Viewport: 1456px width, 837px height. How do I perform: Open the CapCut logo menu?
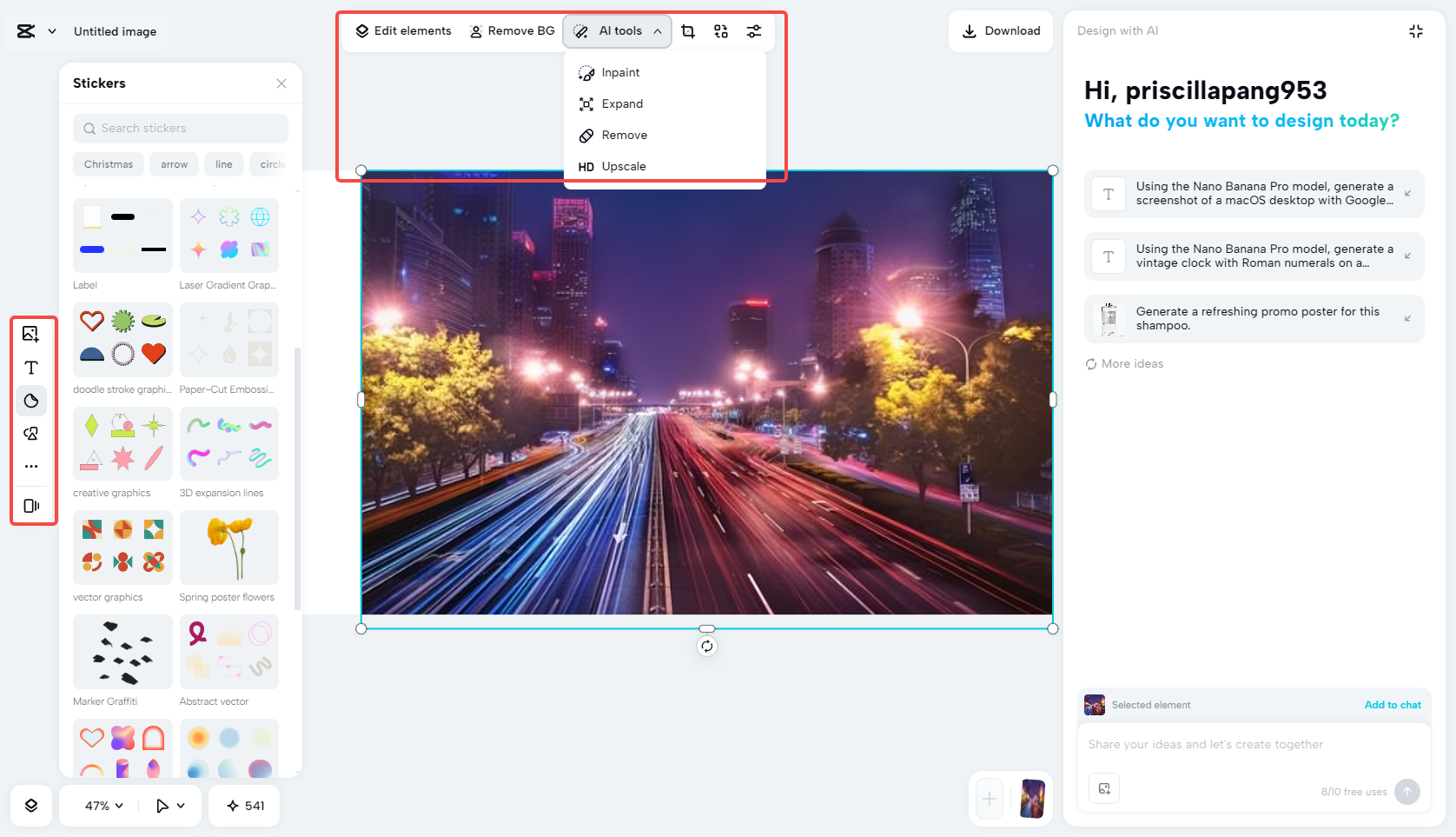[26, 31]
